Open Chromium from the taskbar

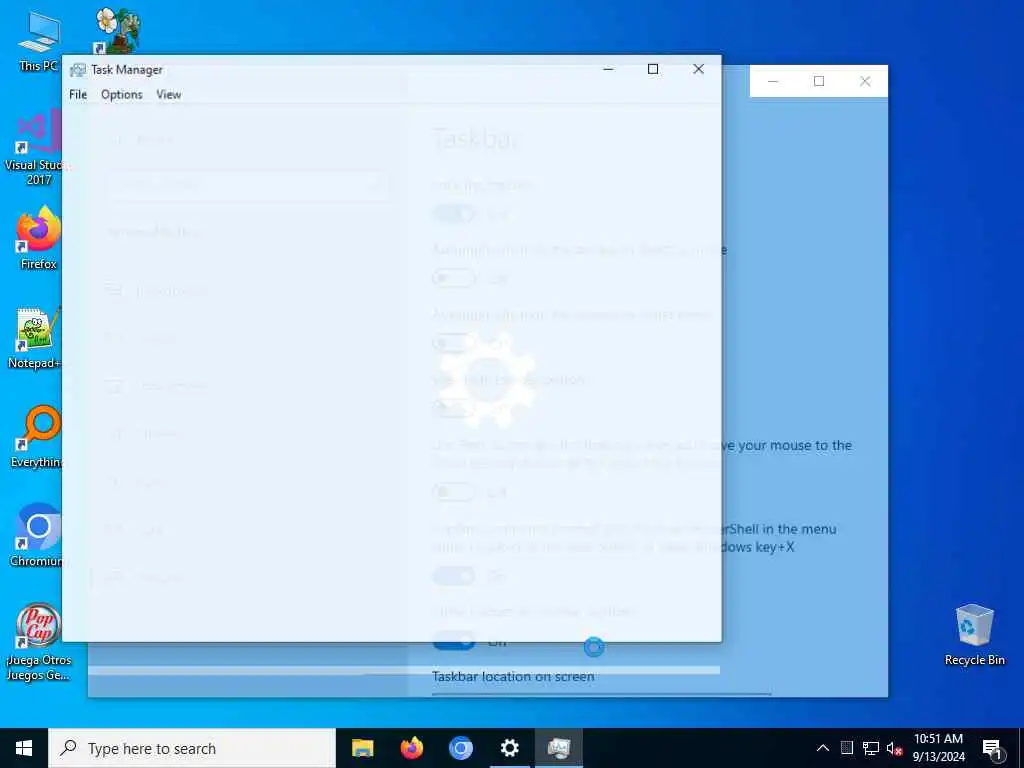click(460, 748)
